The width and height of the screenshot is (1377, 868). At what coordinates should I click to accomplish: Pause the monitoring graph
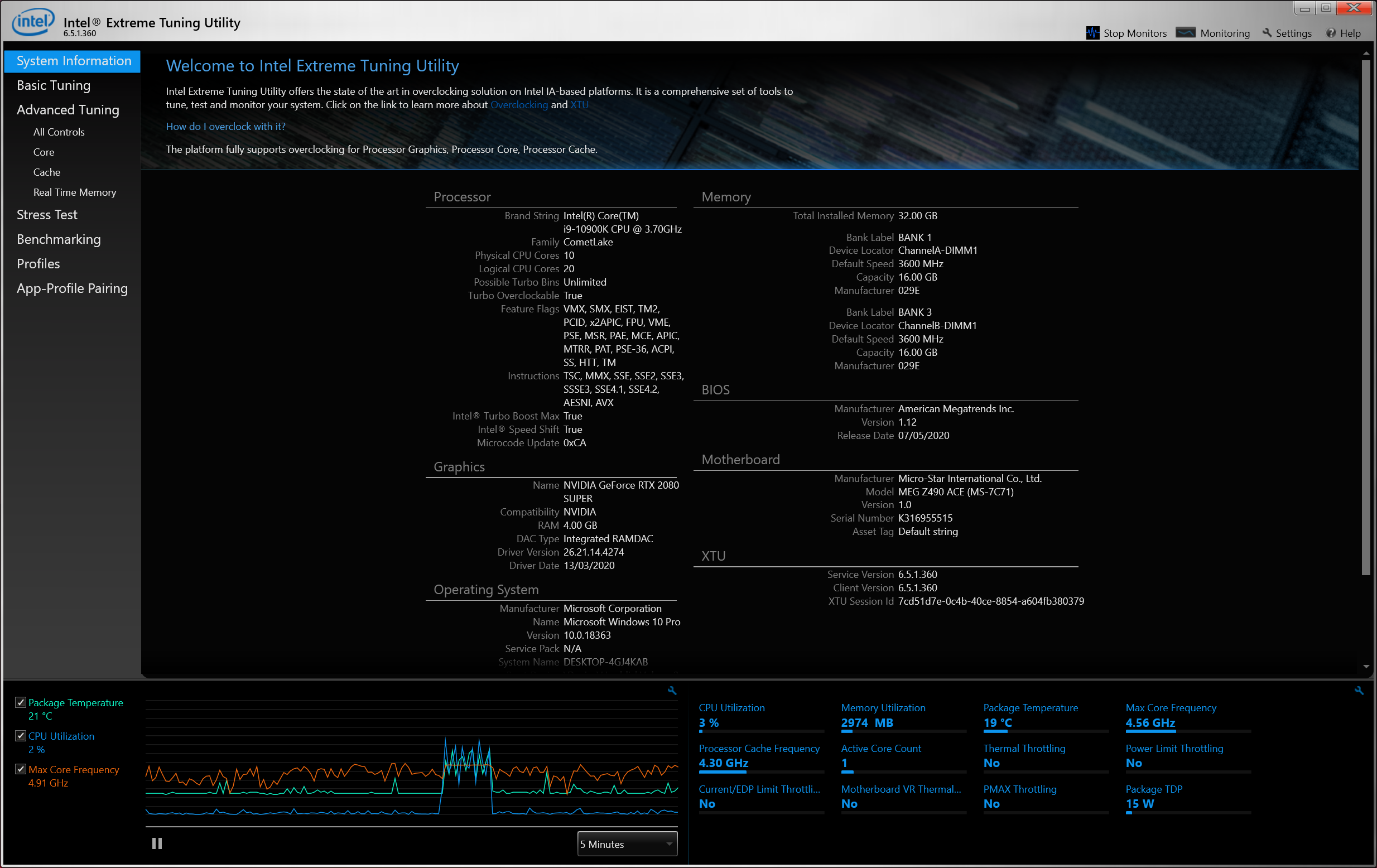157,843
